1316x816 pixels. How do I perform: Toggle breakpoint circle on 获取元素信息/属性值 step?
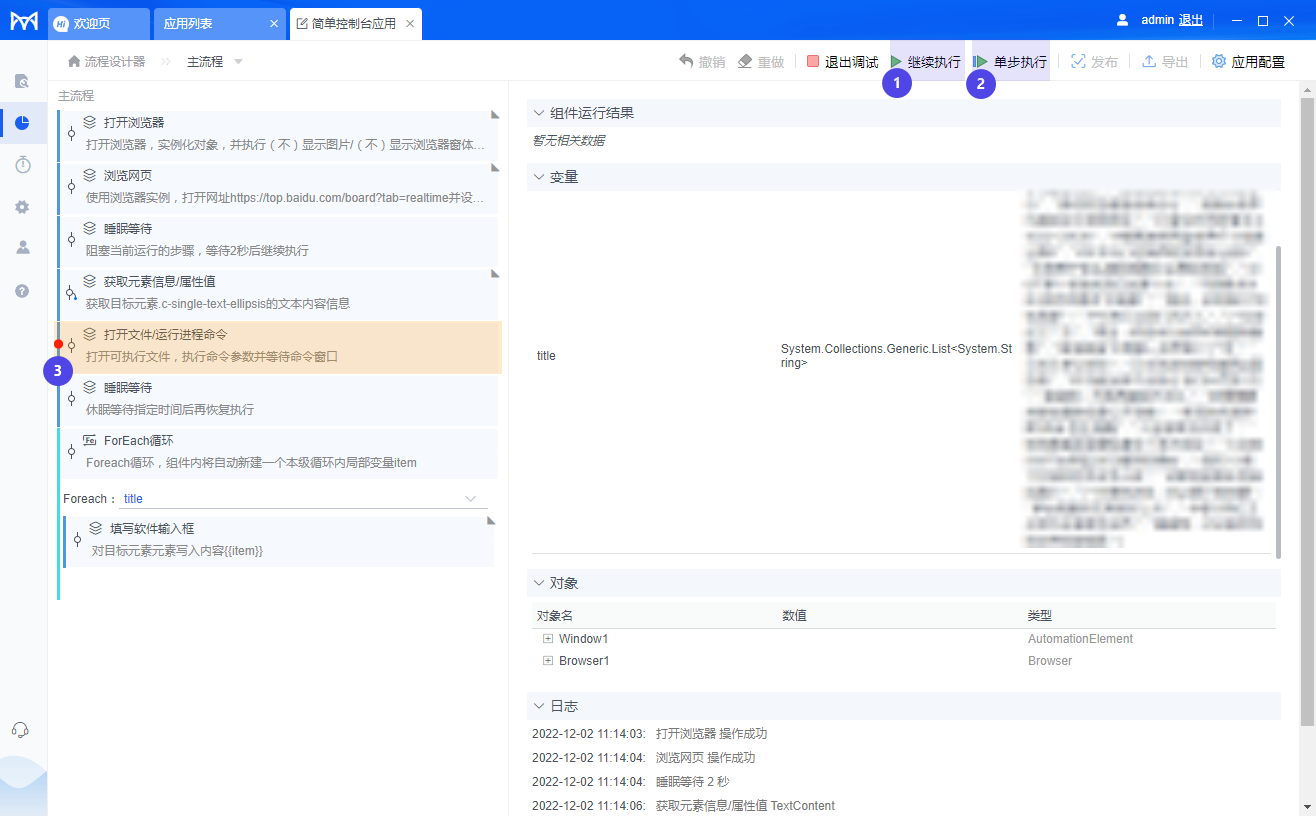point(71,292)
